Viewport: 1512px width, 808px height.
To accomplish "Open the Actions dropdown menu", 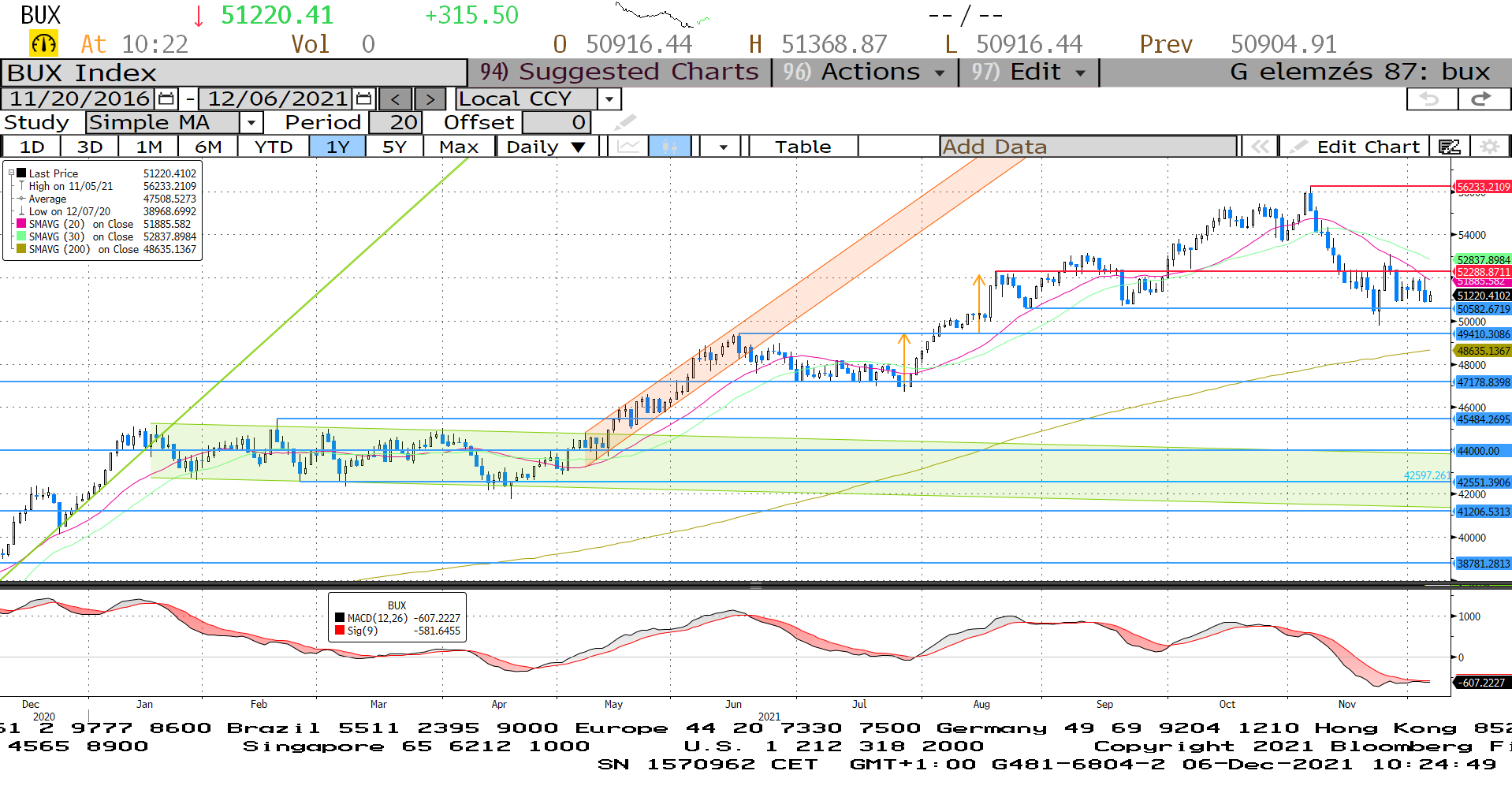I will [x=866, y=72].
